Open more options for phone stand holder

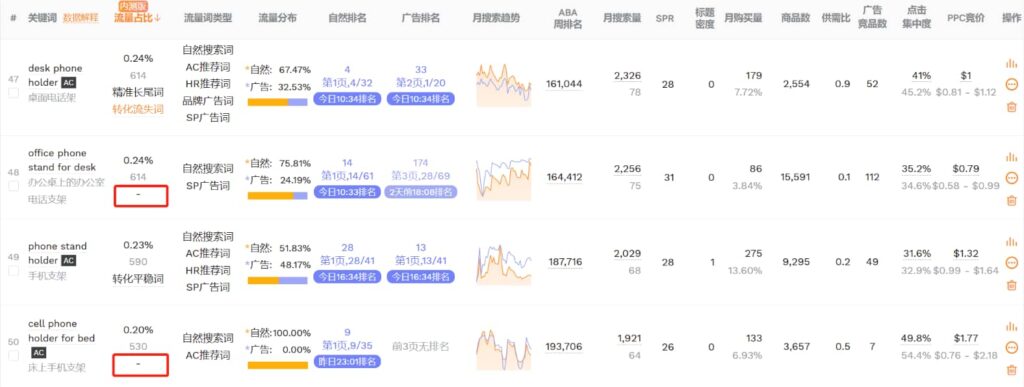pyautogui.click(x=1012, y=262)
